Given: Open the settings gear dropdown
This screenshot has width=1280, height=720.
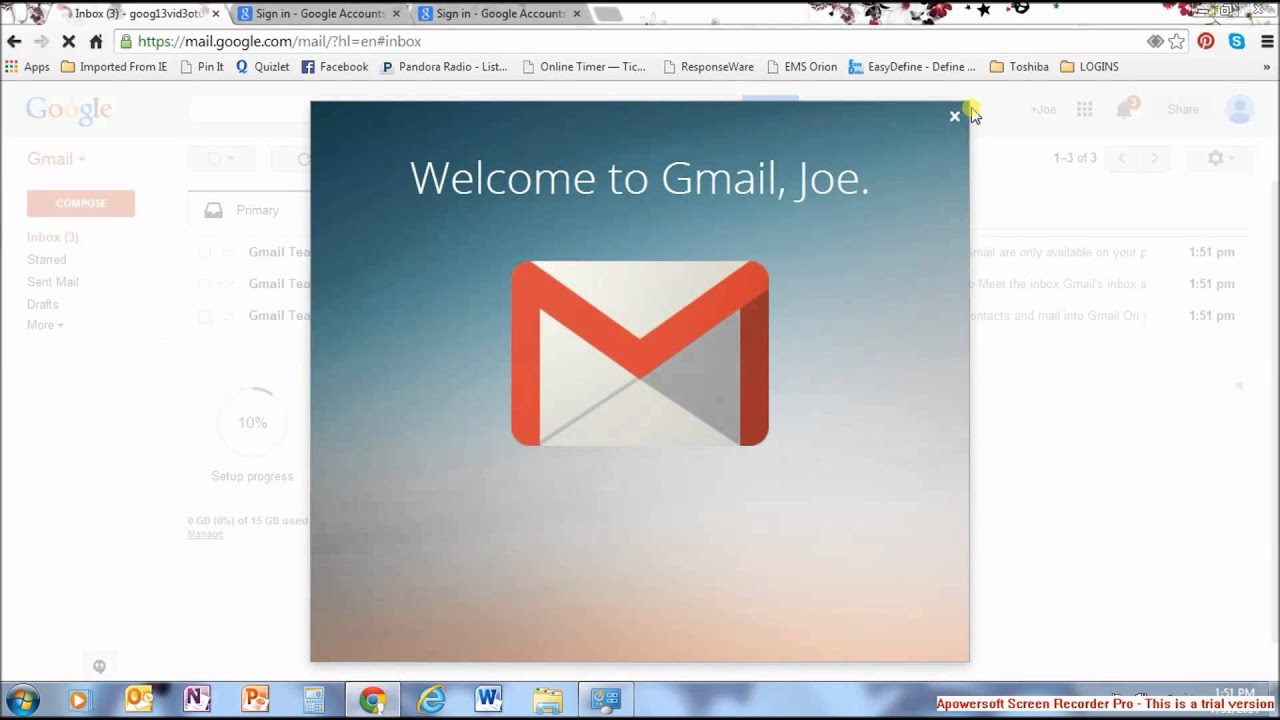Looking at the screenshot, I should [x=1221, y=159].
